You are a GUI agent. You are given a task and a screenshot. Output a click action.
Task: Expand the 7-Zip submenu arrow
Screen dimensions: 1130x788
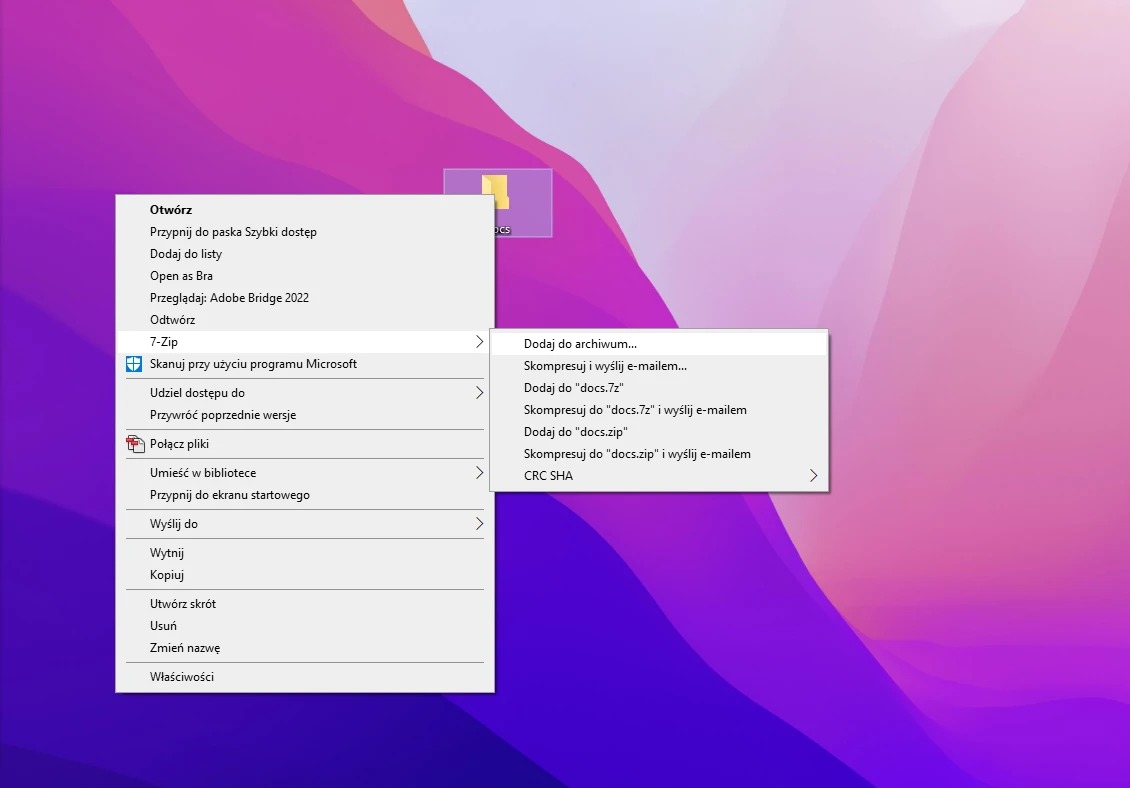479,342
